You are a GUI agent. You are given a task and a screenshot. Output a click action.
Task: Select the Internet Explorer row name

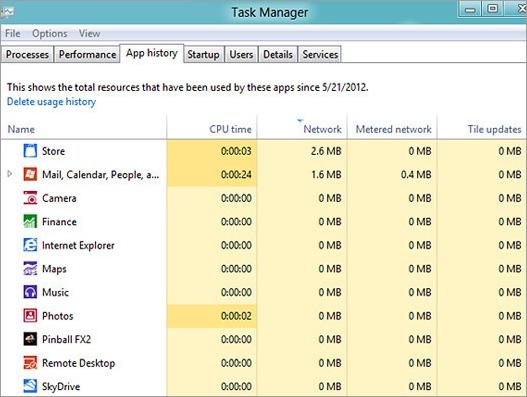pos(78,245)
